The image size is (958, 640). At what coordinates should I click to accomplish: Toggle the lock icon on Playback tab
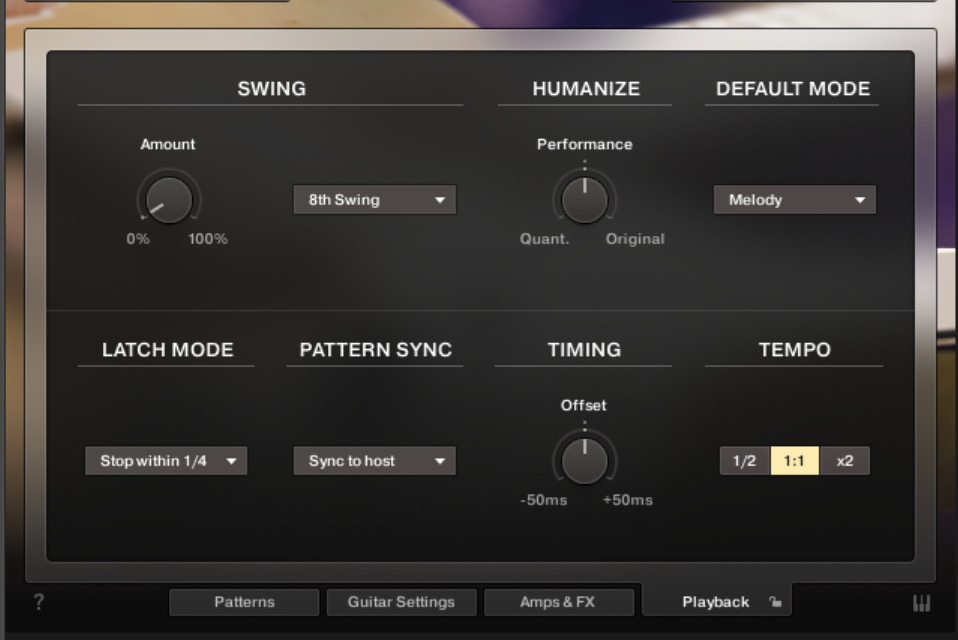[x=775, y=602]
